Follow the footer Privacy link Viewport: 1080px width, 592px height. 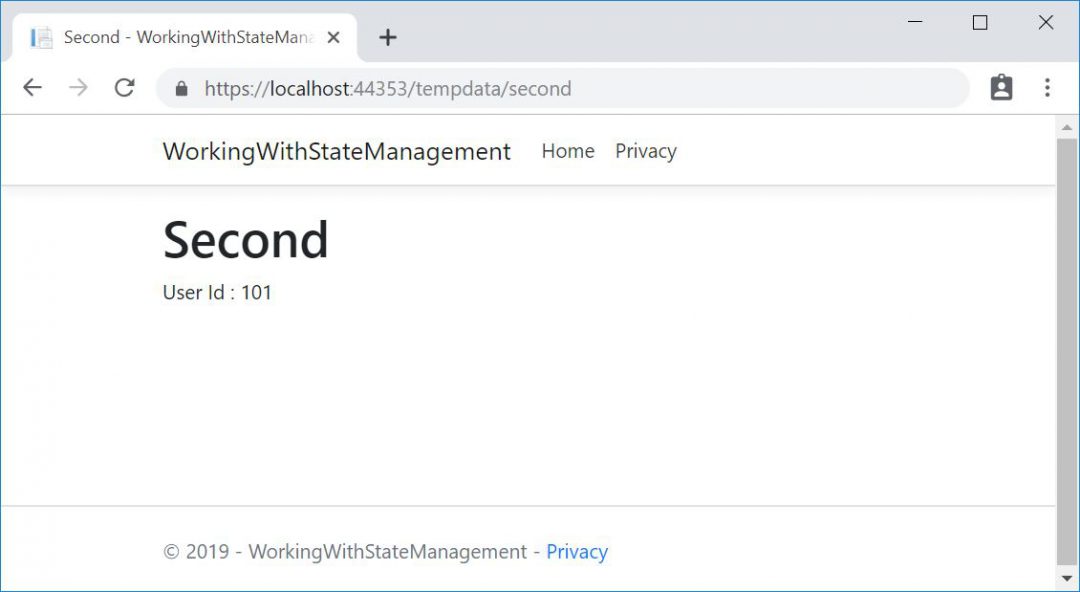[x=577, y=552]
